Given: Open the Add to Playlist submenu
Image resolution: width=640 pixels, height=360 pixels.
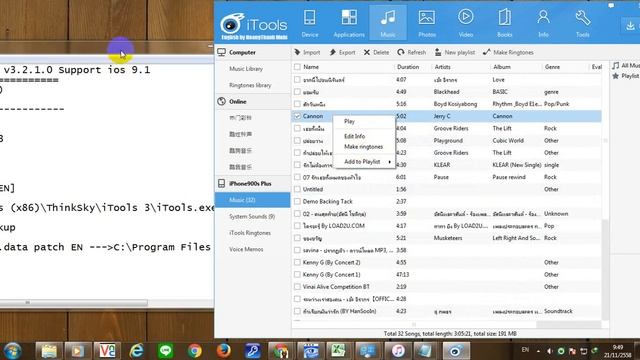Looking at the screenshot, I should 362,162.
